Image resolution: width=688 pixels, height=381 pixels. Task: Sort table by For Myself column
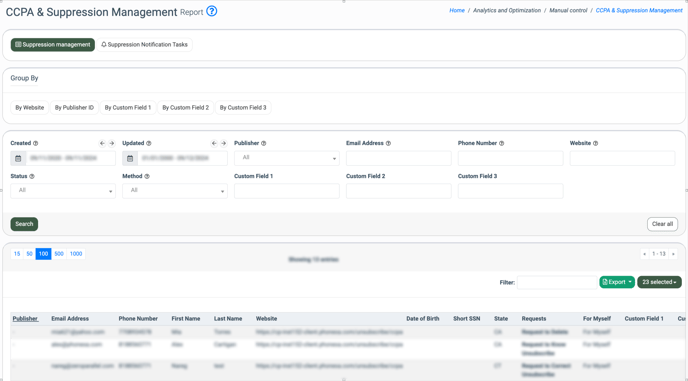tap(597, 319)
